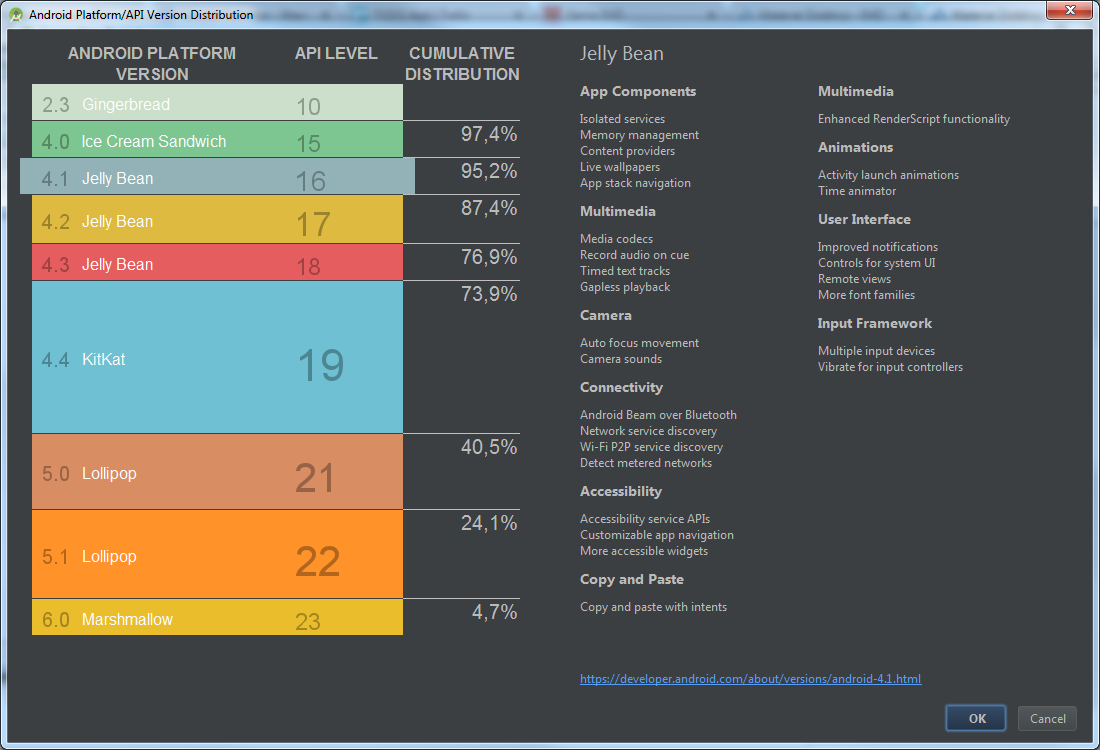Click the 95,2% cumulative distribution value

coord(488,171)
